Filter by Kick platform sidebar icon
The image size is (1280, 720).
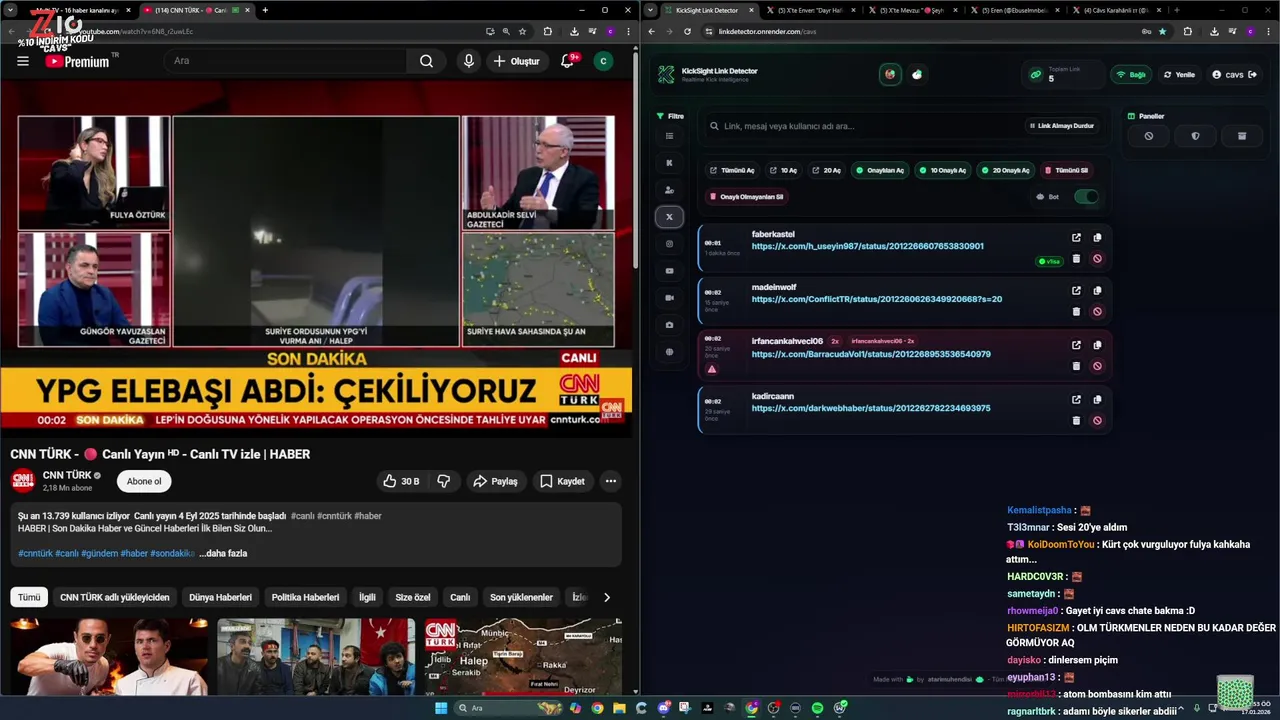(669, 163)
